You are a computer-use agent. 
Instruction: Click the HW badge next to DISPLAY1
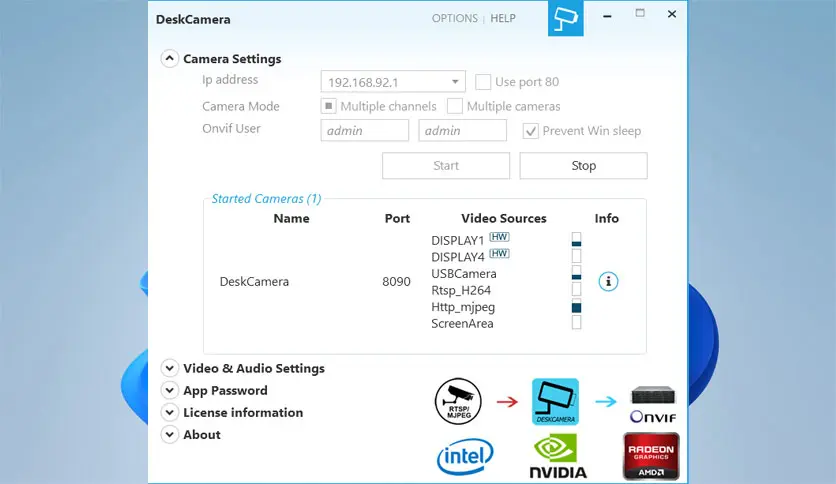click(x=500, y=237)
